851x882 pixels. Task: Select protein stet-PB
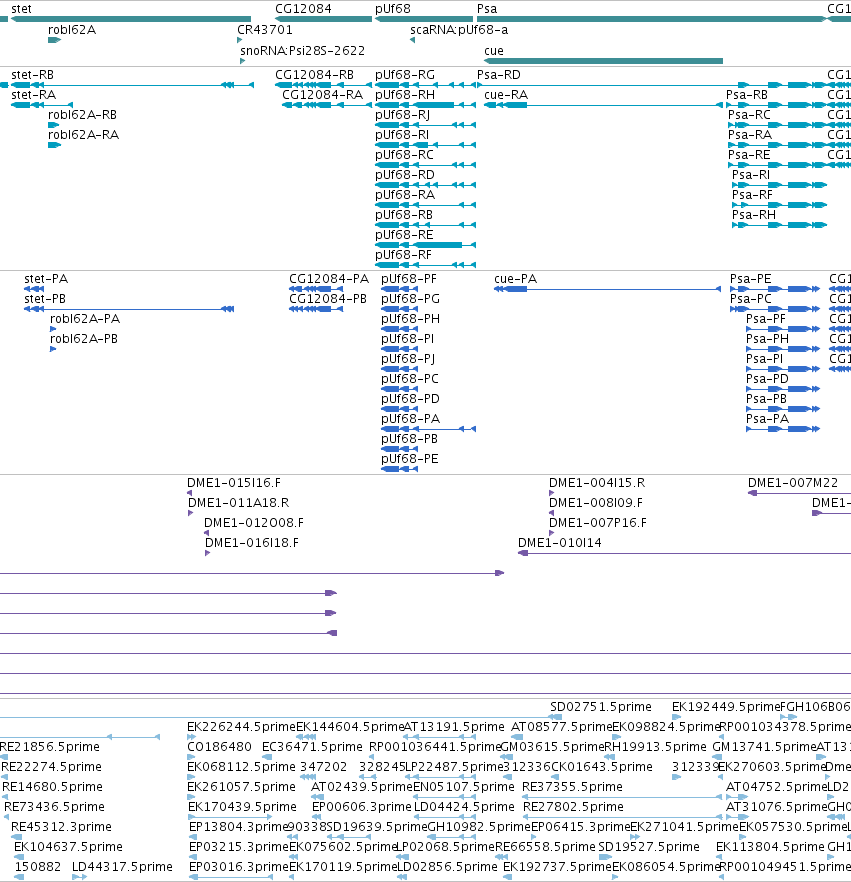coord(129,309)
